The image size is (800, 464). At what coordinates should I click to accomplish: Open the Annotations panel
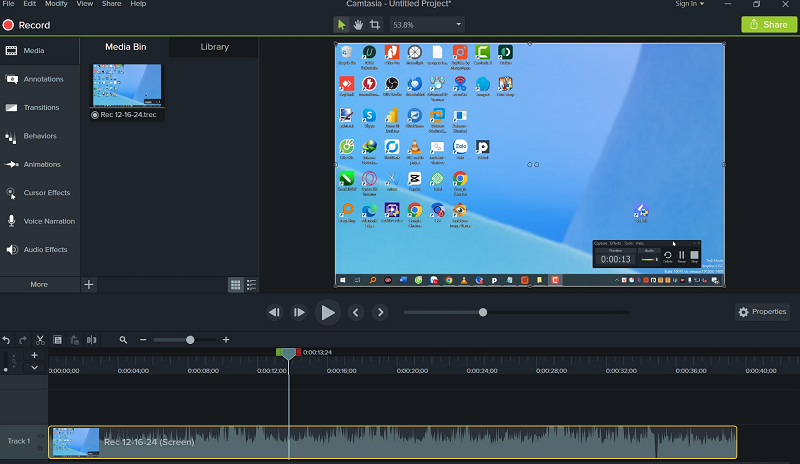pos(39,79)
